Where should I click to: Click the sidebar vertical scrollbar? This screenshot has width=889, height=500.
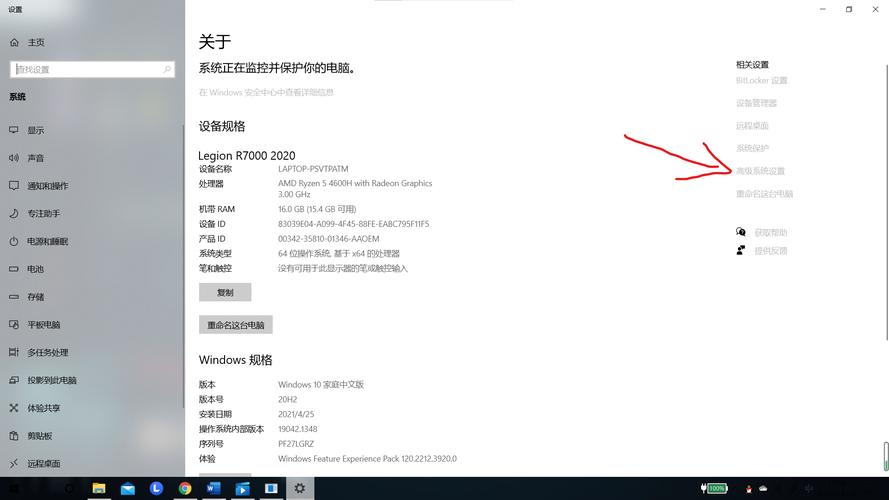tap(183, 266)
